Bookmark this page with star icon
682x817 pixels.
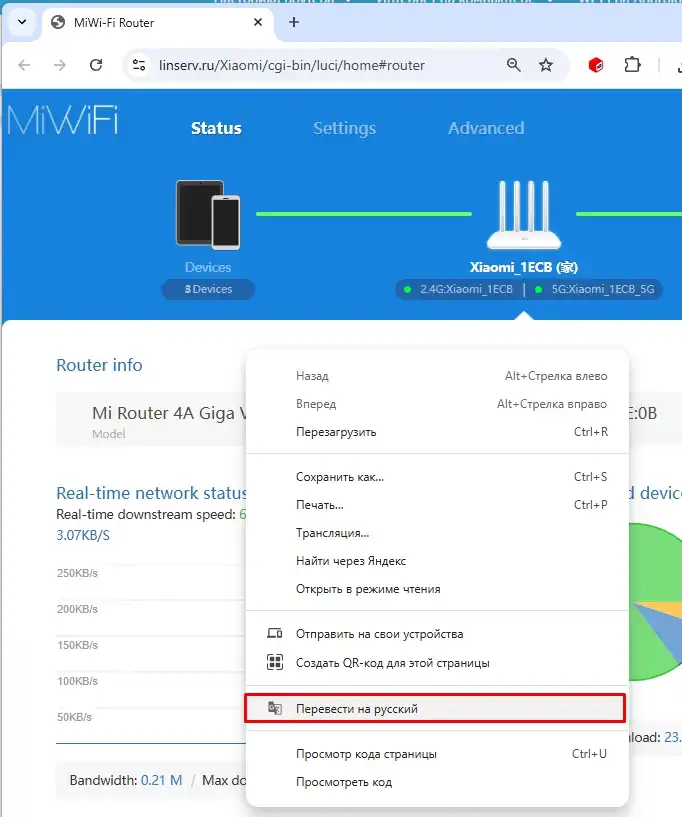[545, 65]
